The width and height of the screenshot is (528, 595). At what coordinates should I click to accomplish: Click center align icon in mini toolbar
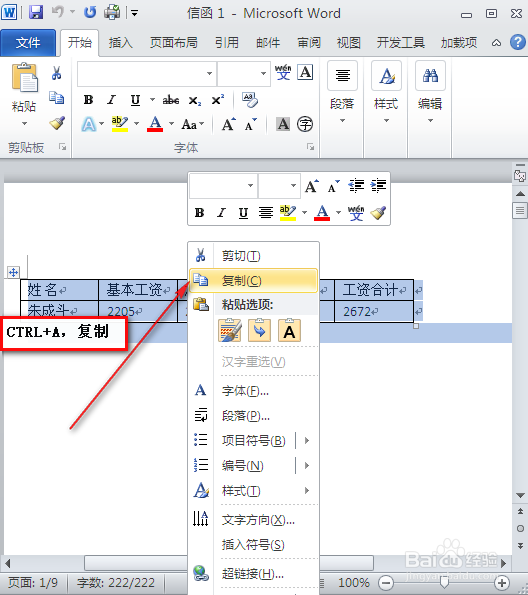[266, 212]
